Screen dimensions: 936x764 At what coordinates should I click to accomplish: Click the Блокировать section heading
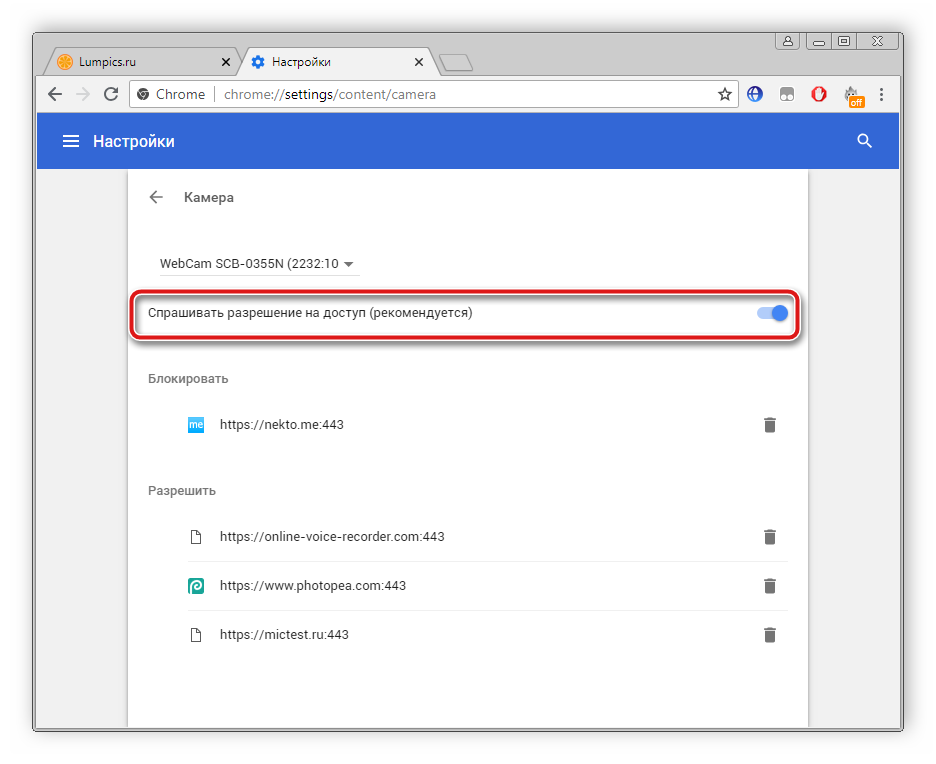[188, 379]
